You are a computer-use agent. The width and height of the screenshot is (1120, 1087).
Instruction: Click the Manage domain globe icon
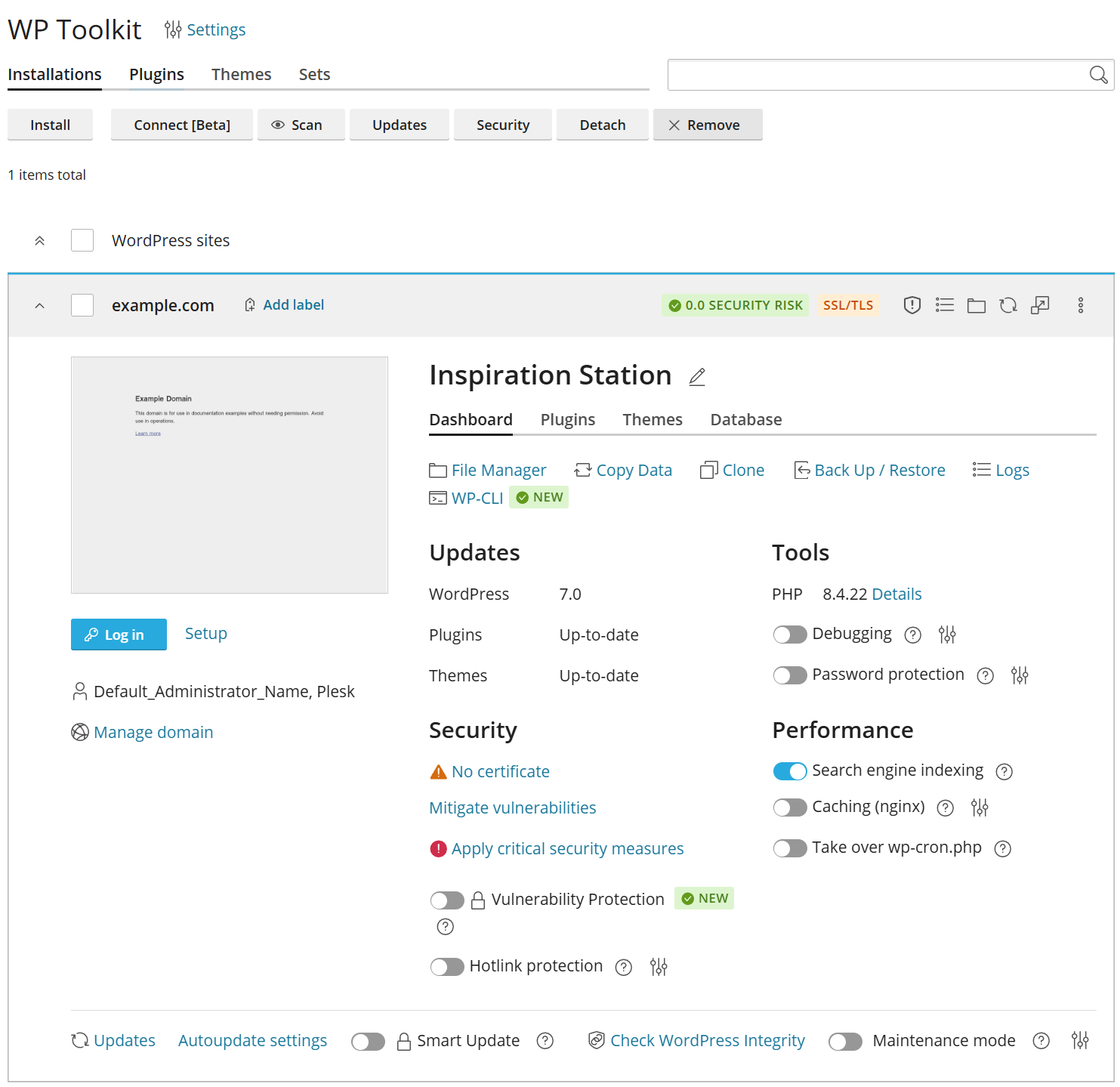coord(80,732)
